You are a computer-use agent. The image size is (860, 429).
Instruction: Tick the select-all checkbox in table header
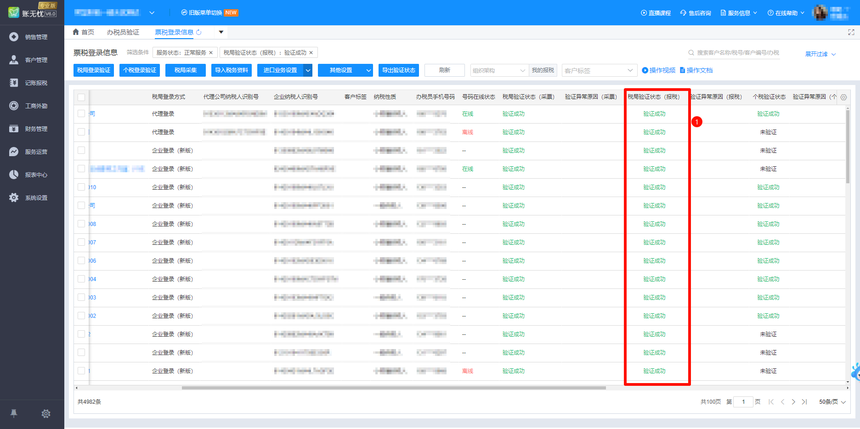coord(81,97)
